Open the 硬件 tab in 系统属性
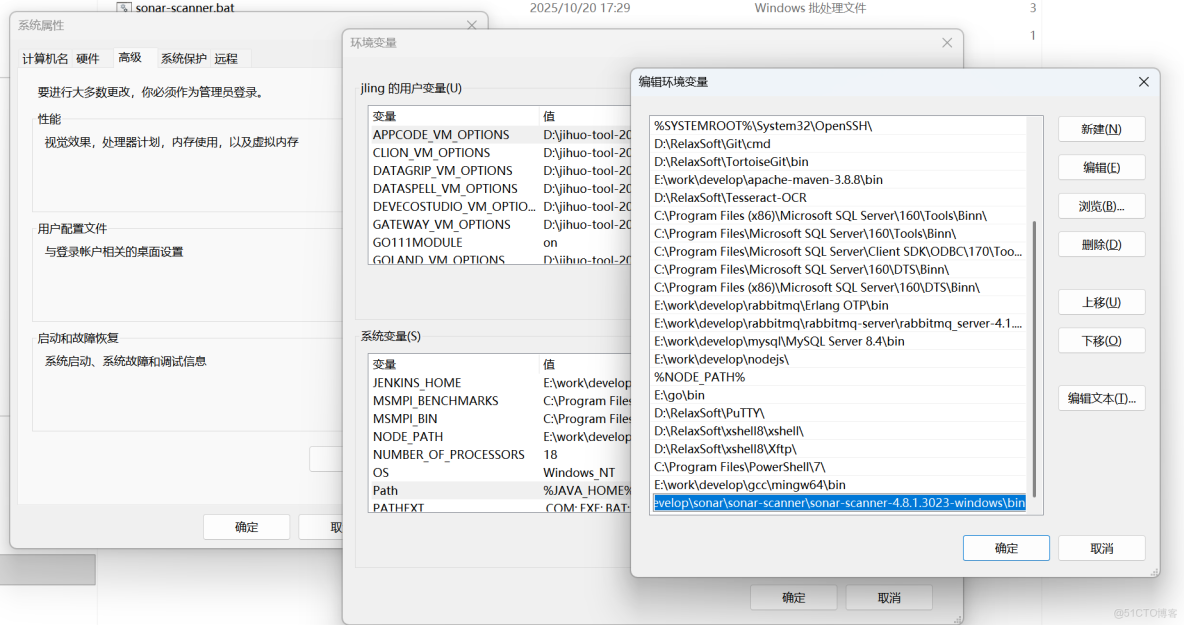The width and height of the screenshot is (1184, 625). pos(87,58)
